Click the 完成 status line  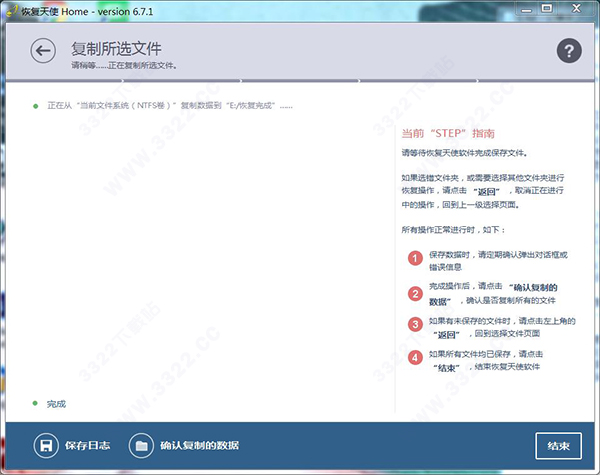coord(56,404)
